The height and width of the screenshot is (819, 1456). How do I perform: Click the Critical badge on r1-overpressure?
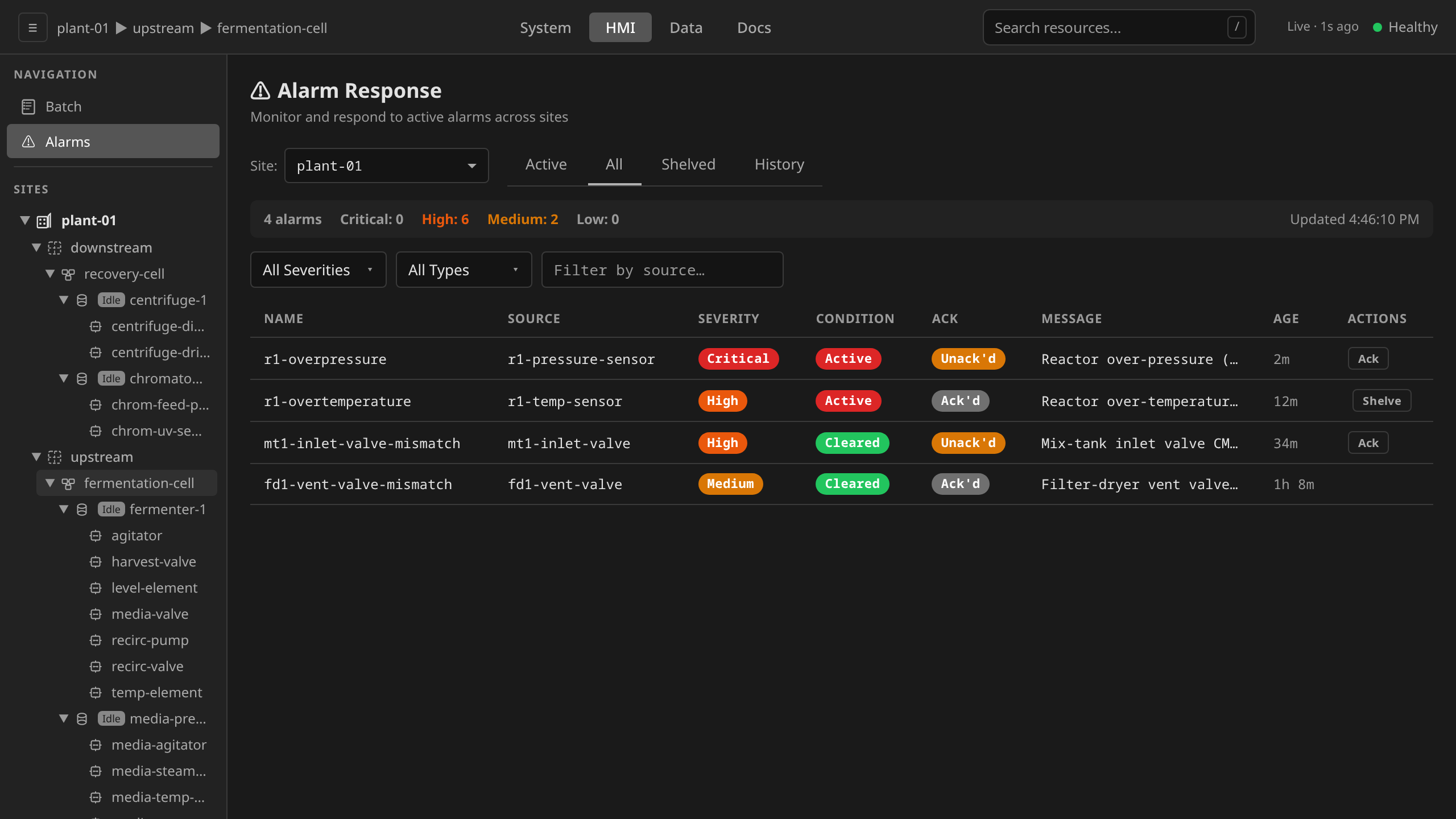738,359
